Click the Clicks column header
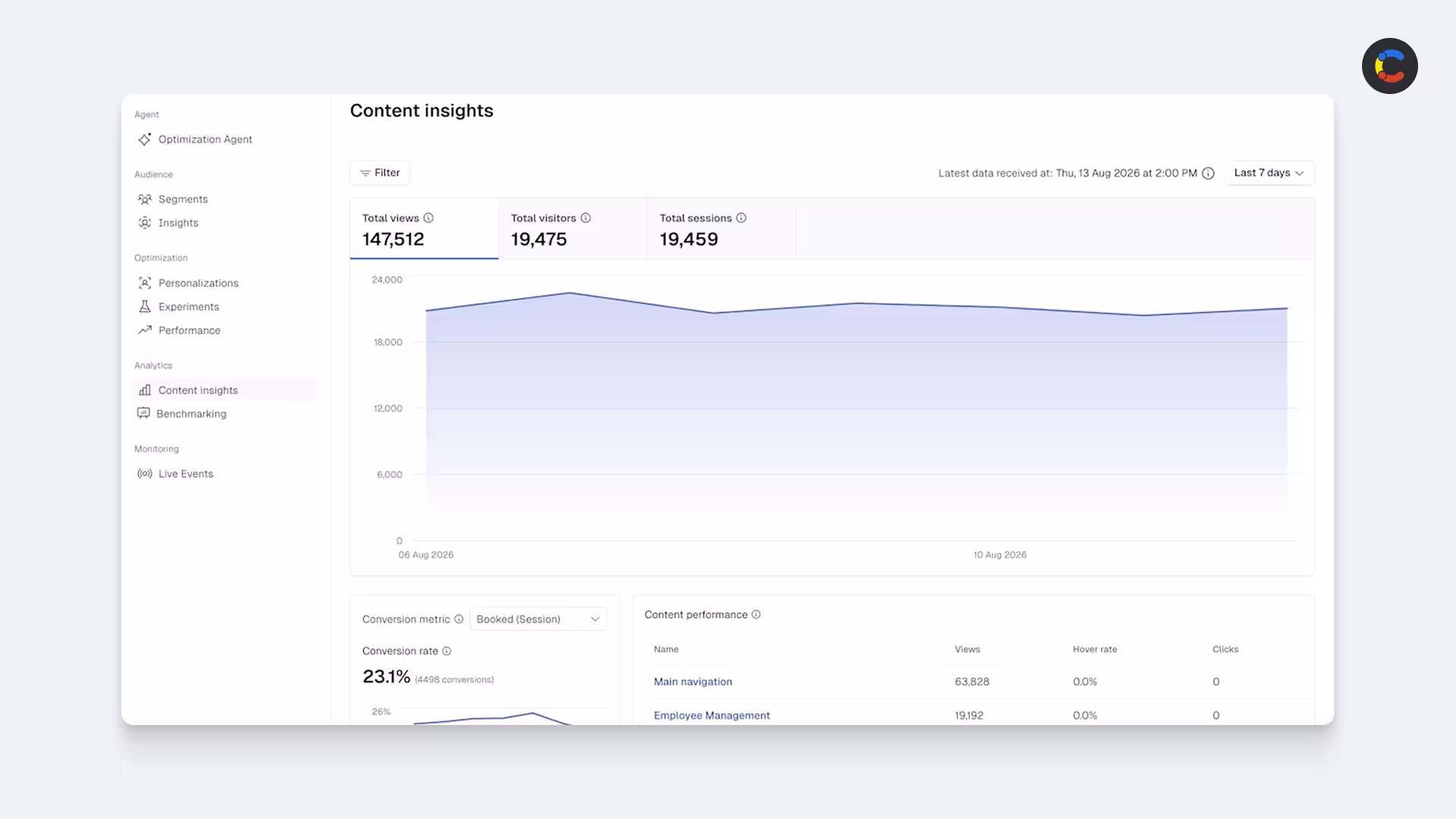The image size is (1456, 819). [x=1225, y=649]
